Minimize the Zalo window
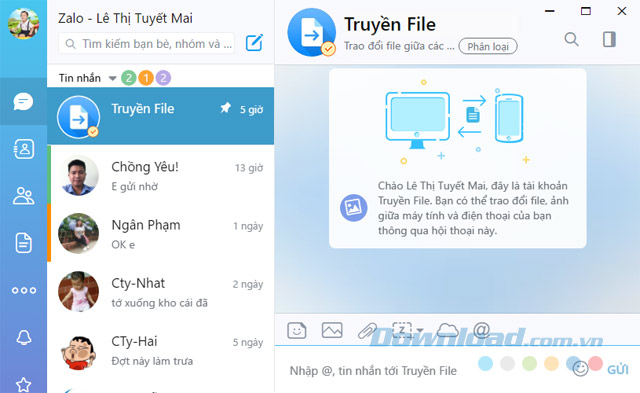 click(x=550, y=11)
